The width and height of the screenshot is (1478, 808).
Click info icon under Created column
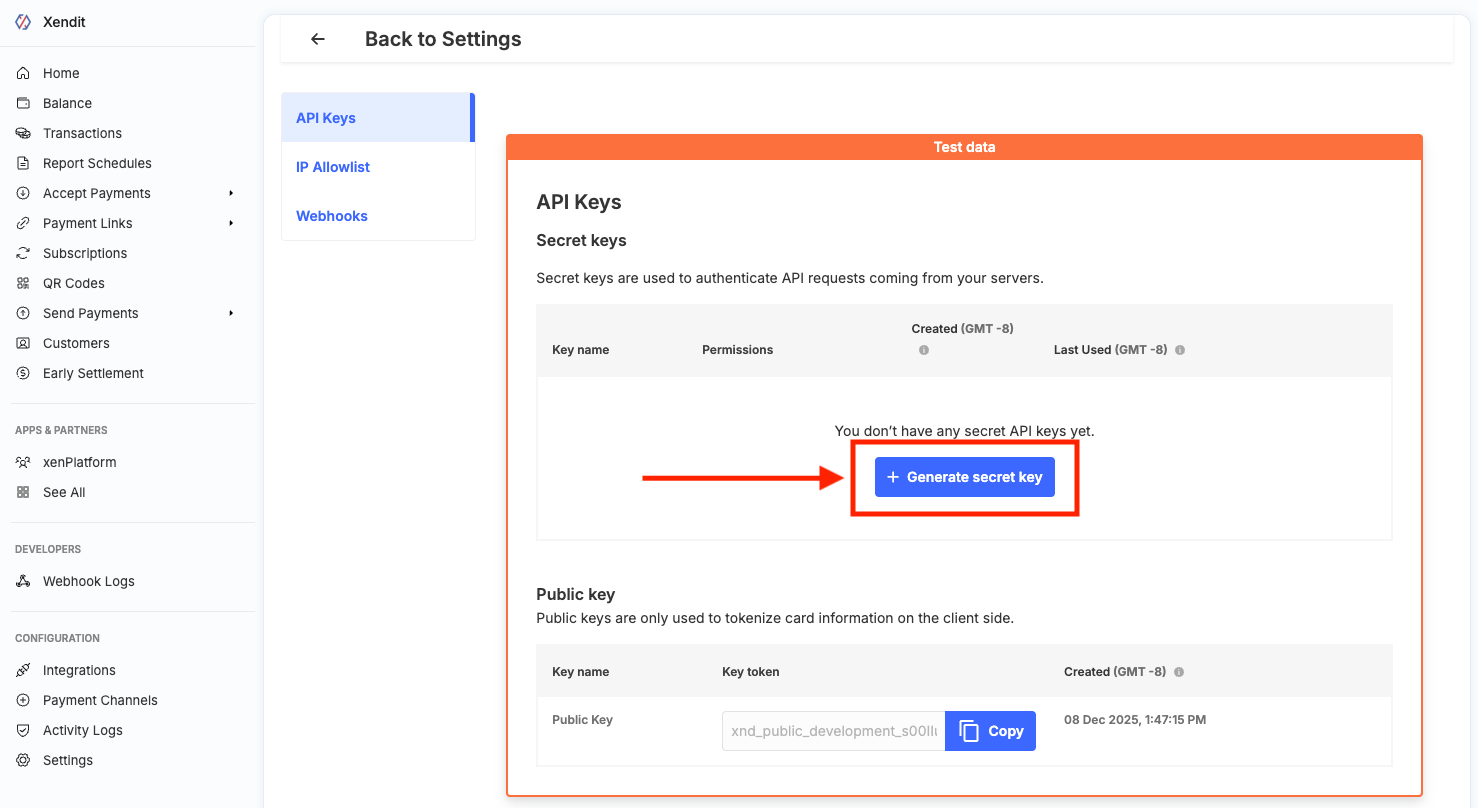(924, 350)
